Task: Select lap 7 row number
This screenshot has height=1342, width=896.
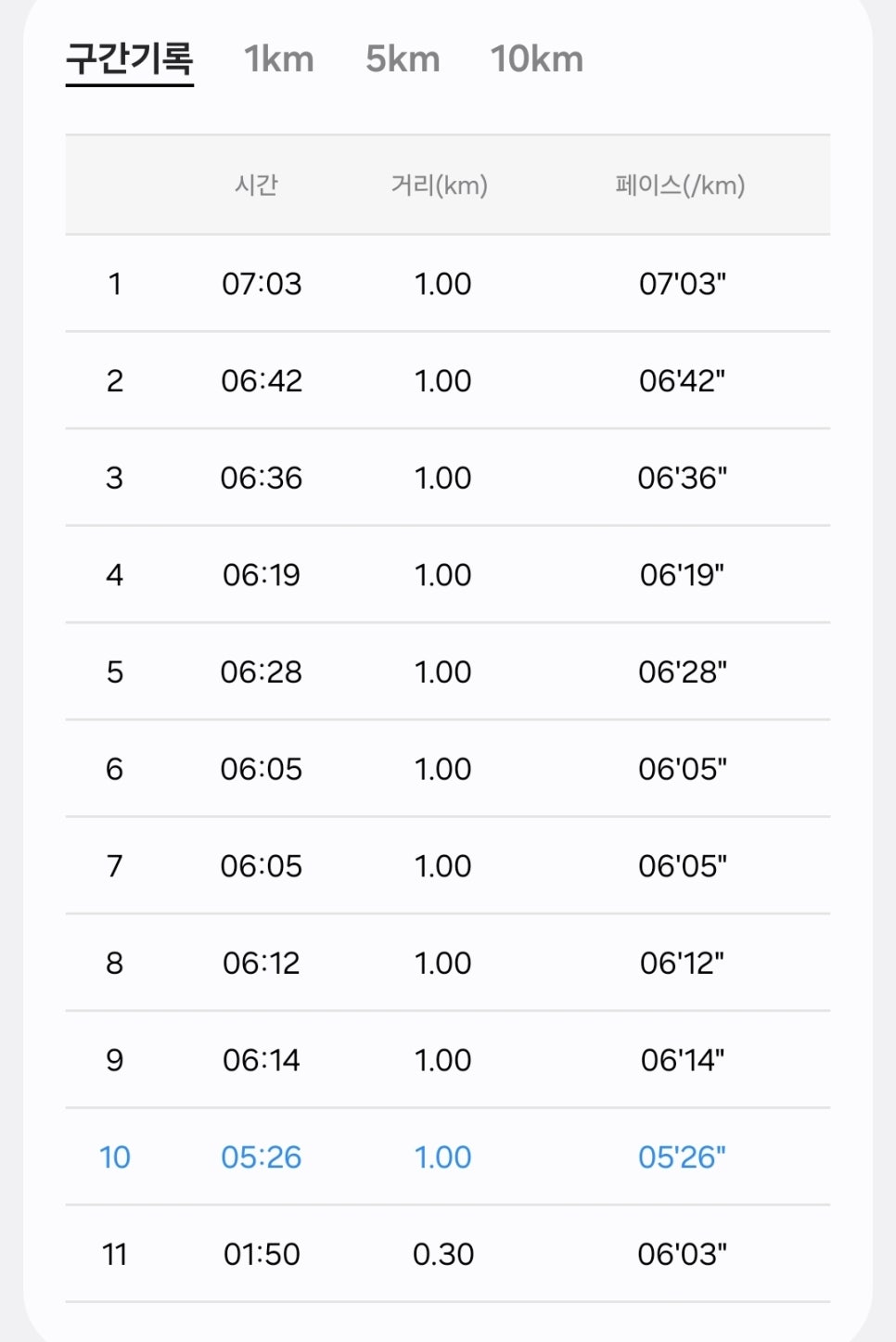Action: coord(114,865)
